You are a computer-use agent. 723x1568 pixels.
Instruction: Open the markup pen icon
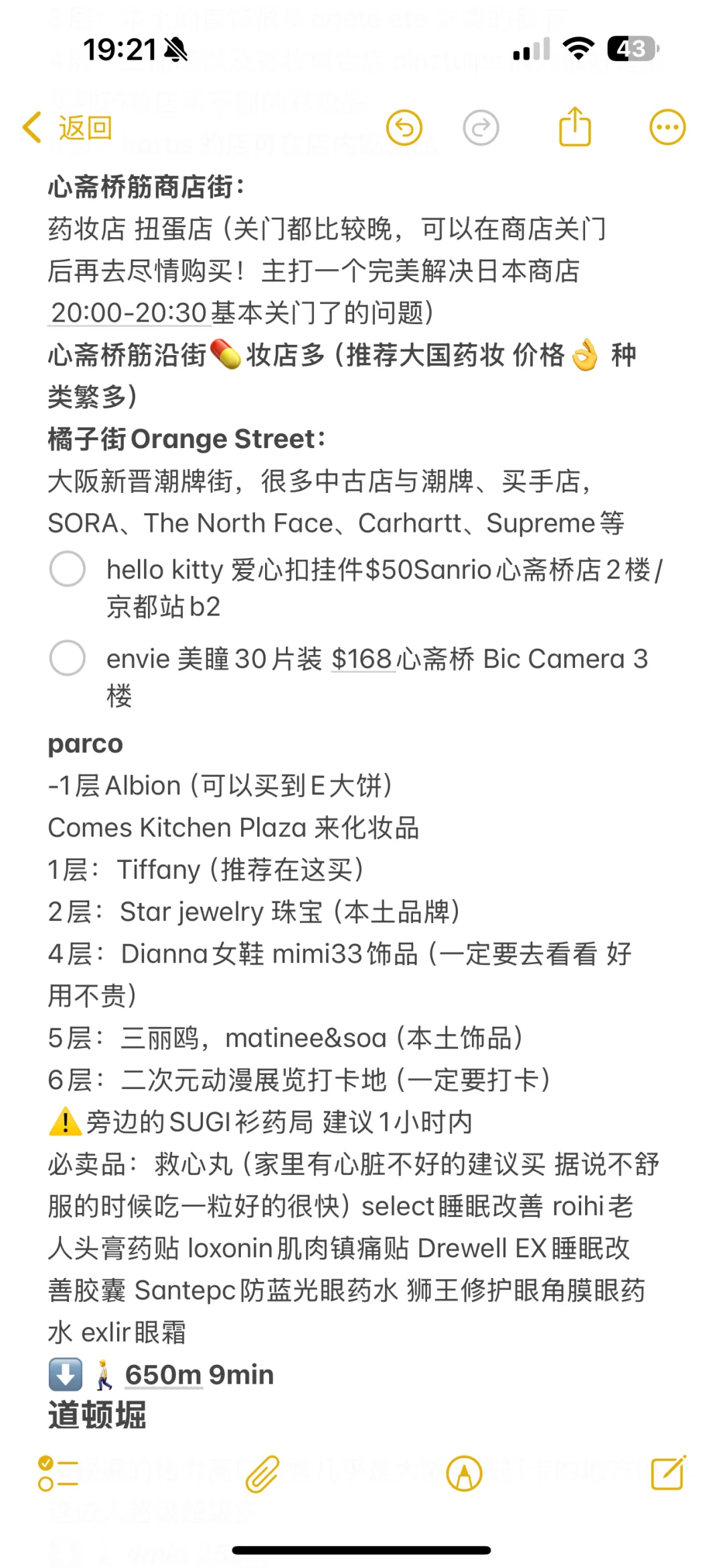pos(465,1474)
